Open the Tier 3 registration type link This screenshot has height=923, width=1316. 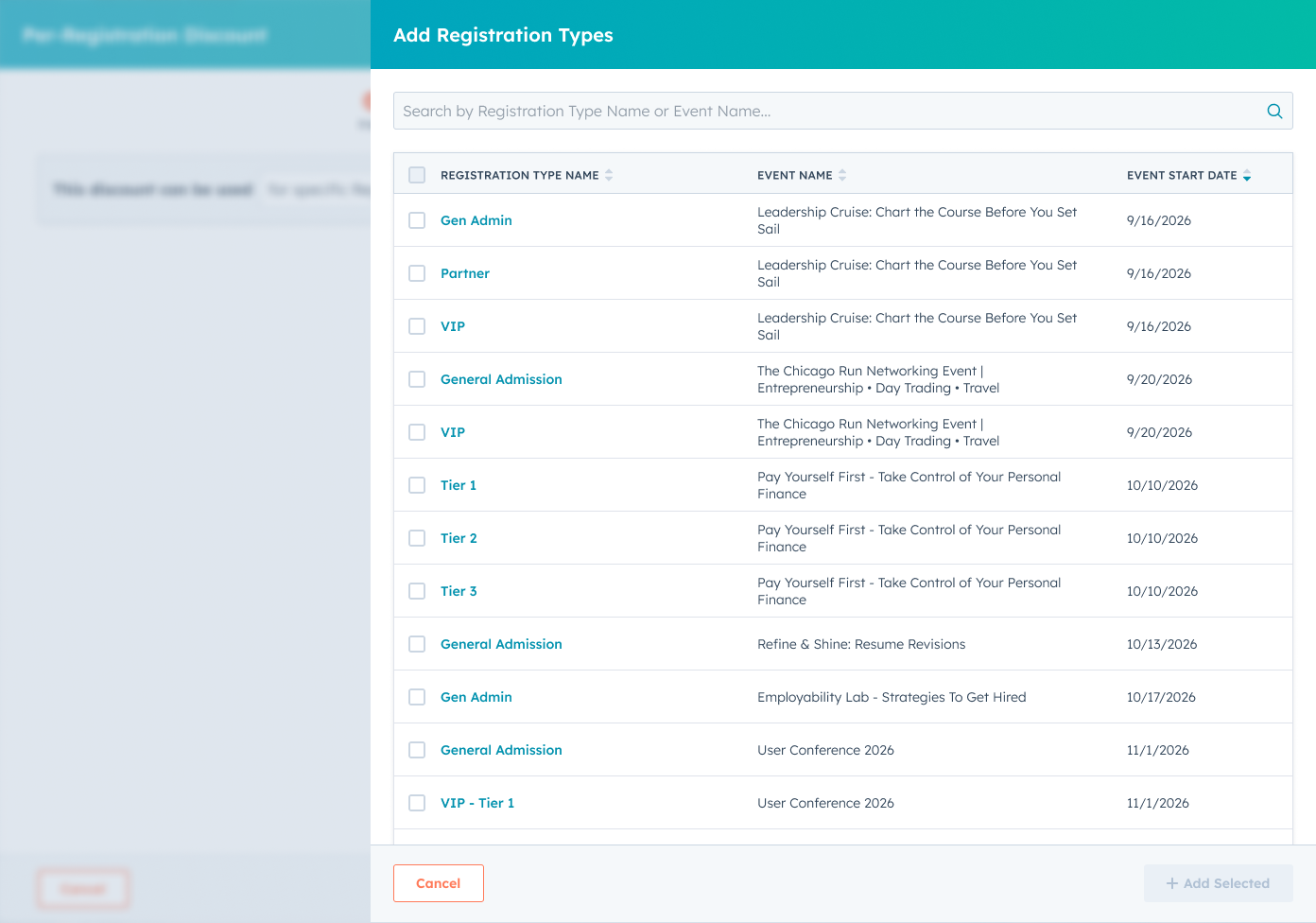459,591
